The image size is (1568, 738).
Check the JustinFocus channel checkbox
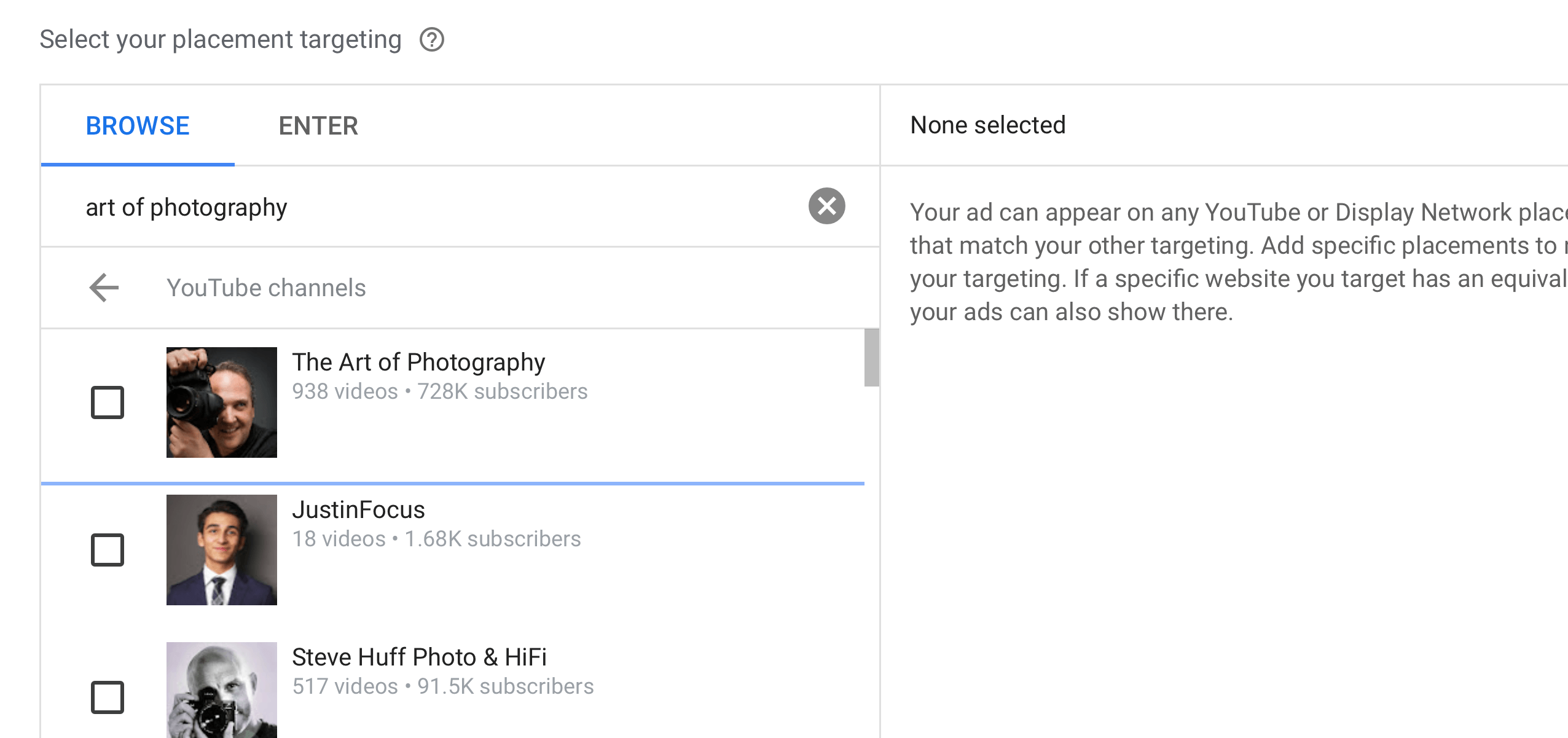(108, 550)
